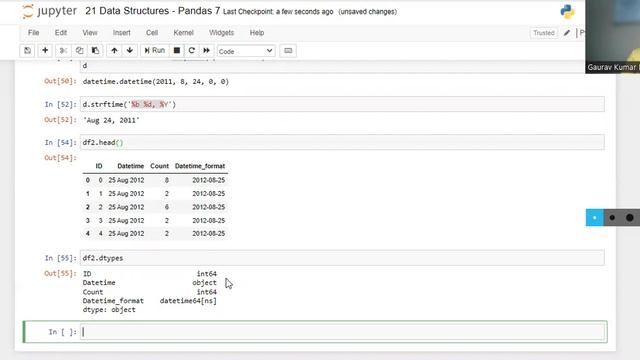
Task: Click the Datetime_format column header
Action: pyautogui.click(x=200, y=166)
